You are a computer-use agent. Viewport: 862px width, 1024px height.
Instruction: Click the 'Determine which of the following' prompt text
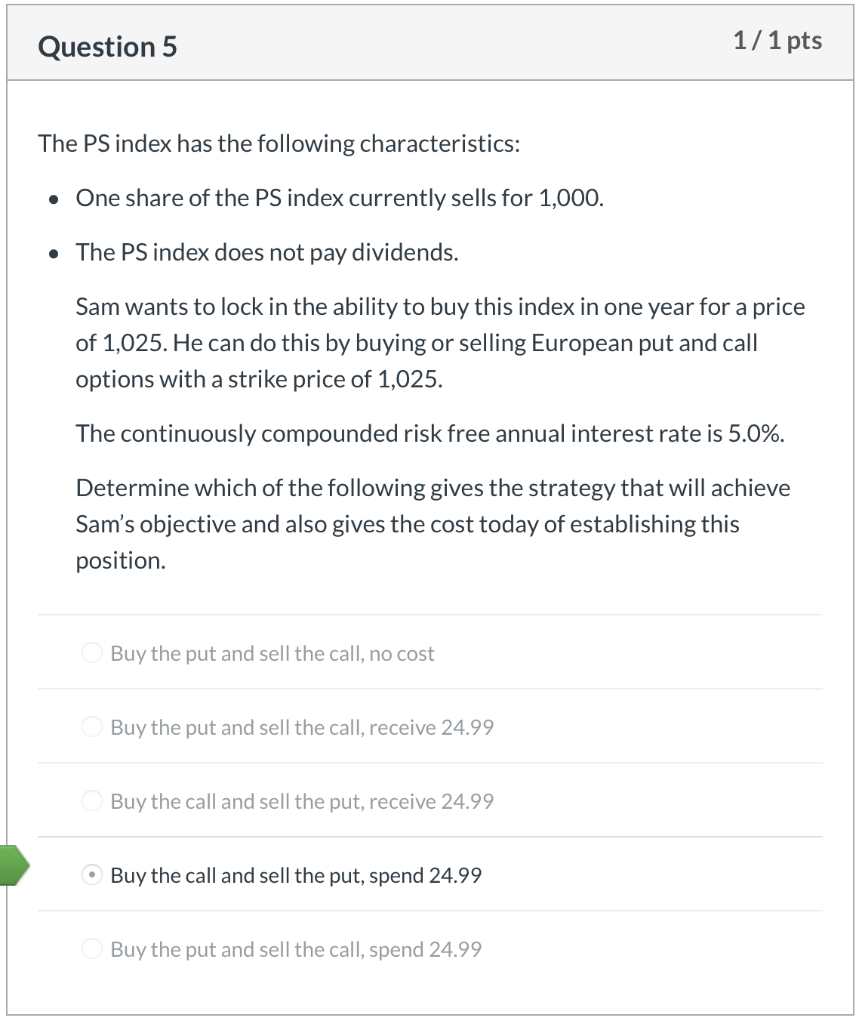point(430,523)
